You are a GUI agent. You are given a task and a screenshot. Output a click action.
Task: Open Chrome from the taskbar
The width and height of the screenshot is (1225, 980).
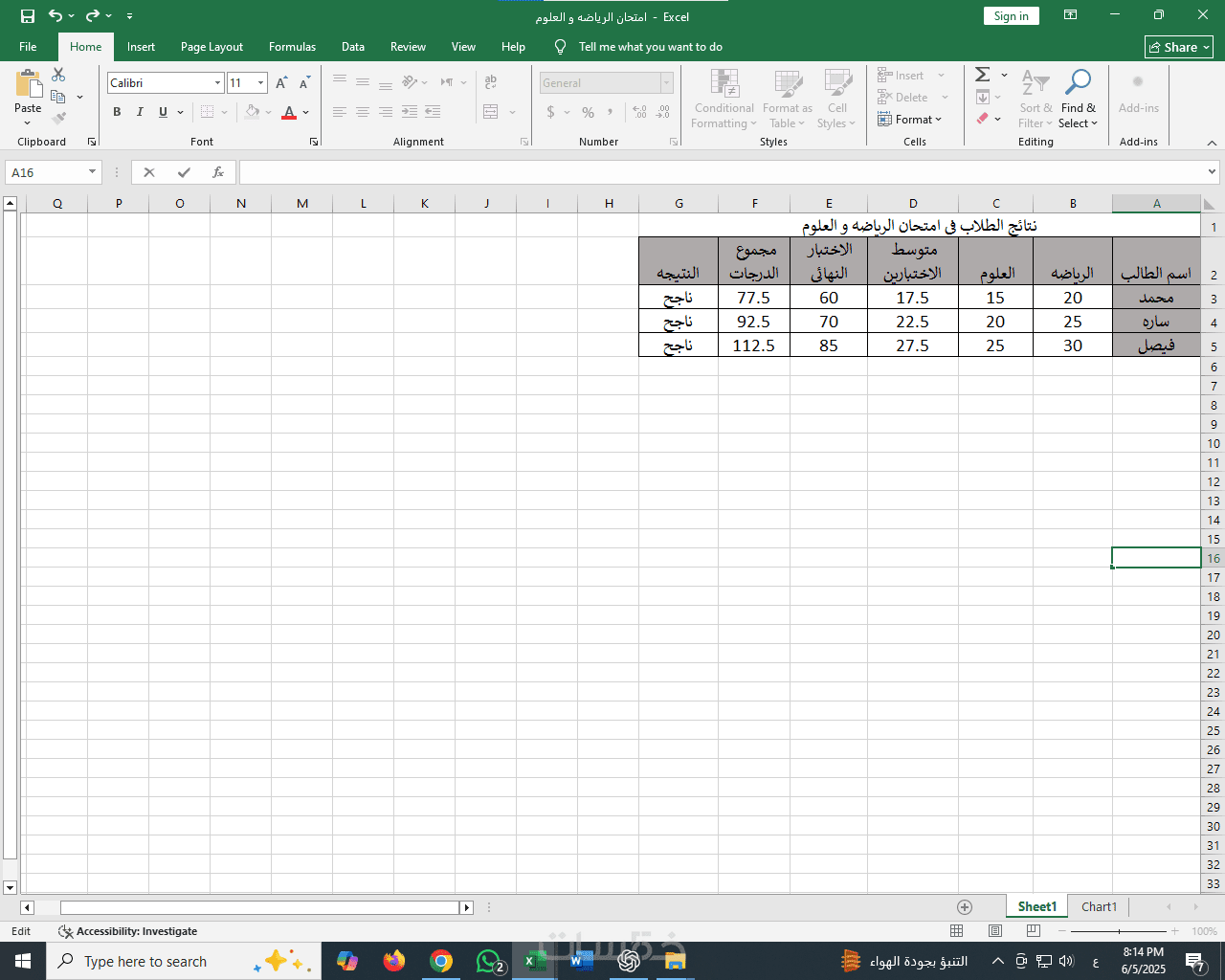click(441, 961)
